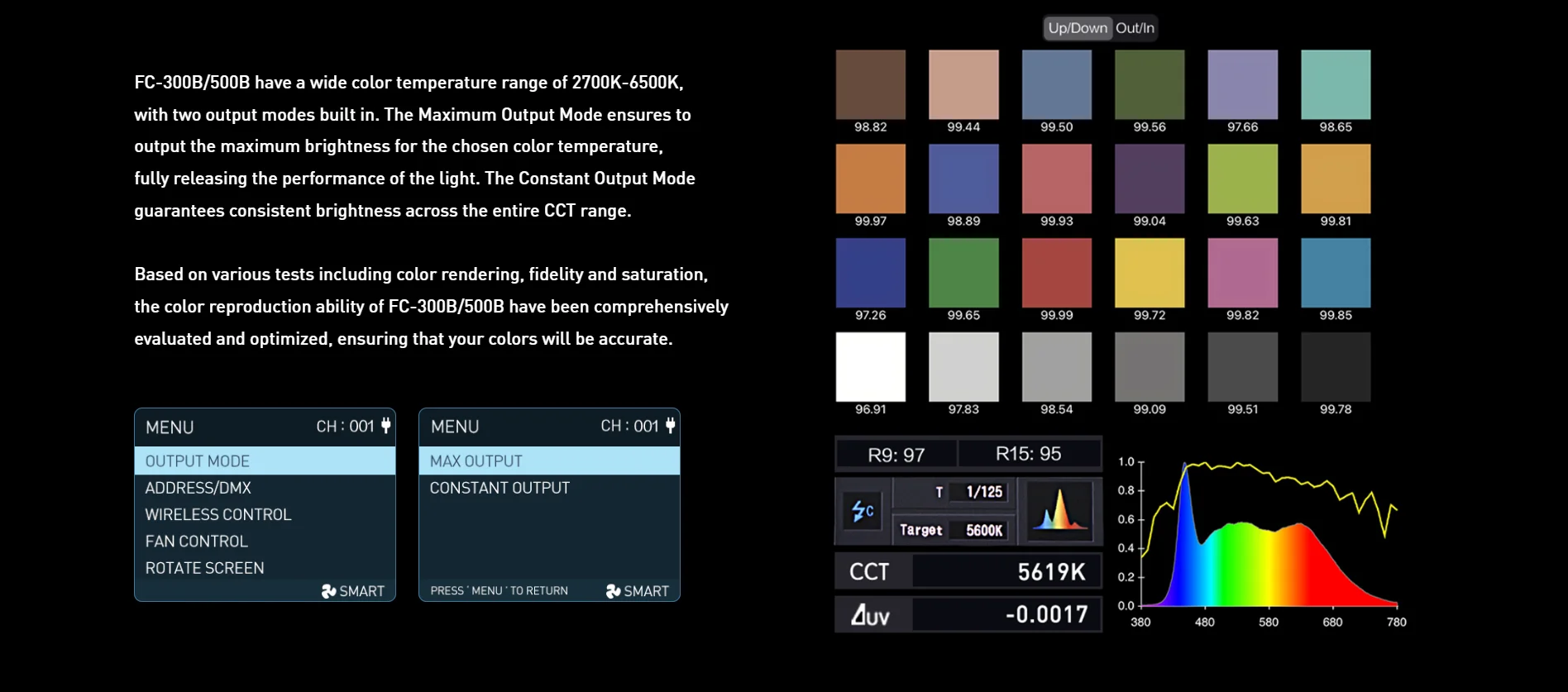Click the CCT 5619K reading
This screenshot has width=1568, height=692.
[x=1051, y=571]
